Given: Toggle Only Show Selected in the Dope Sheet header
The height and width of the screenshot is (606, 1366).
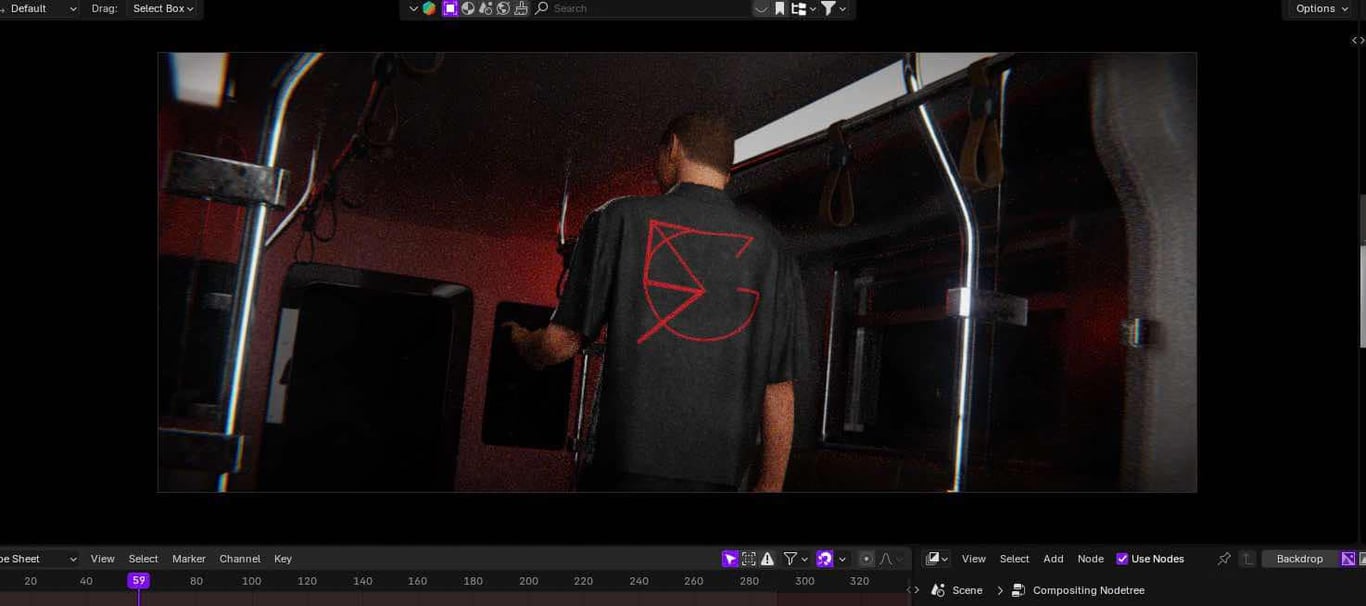Looking at the screenshot, I should click(x=730, y=558).
